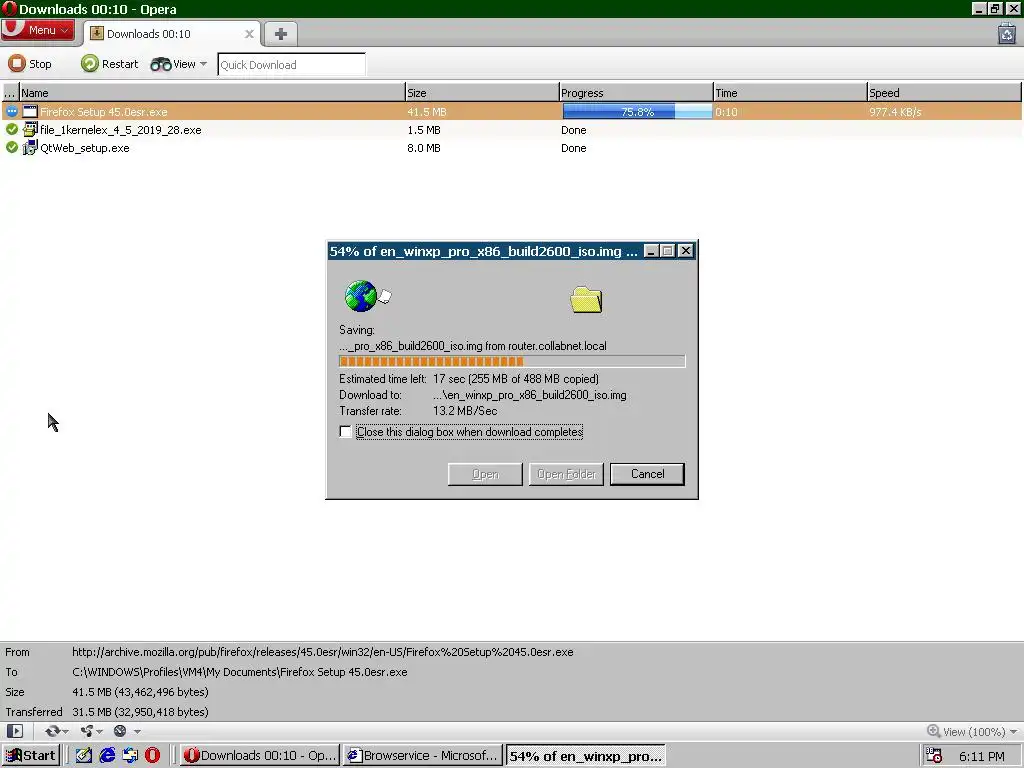Click the Open Folder button in dialog
This screenshot has height=768, width=1024.
(566, 474)
